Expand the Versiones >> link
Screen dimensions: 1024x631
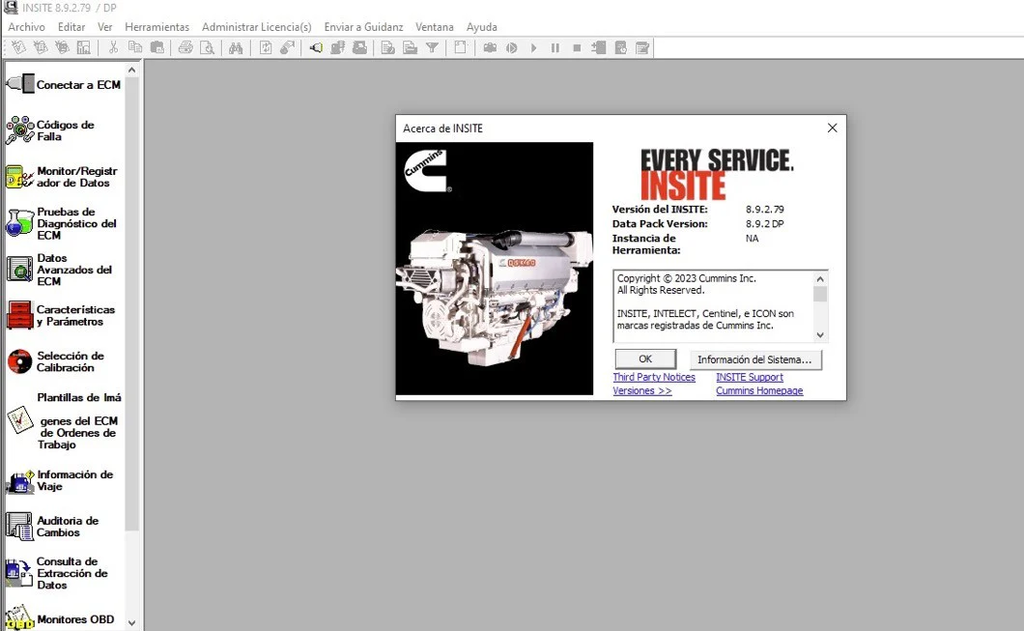pyautogui.click(x=642, y=391)
